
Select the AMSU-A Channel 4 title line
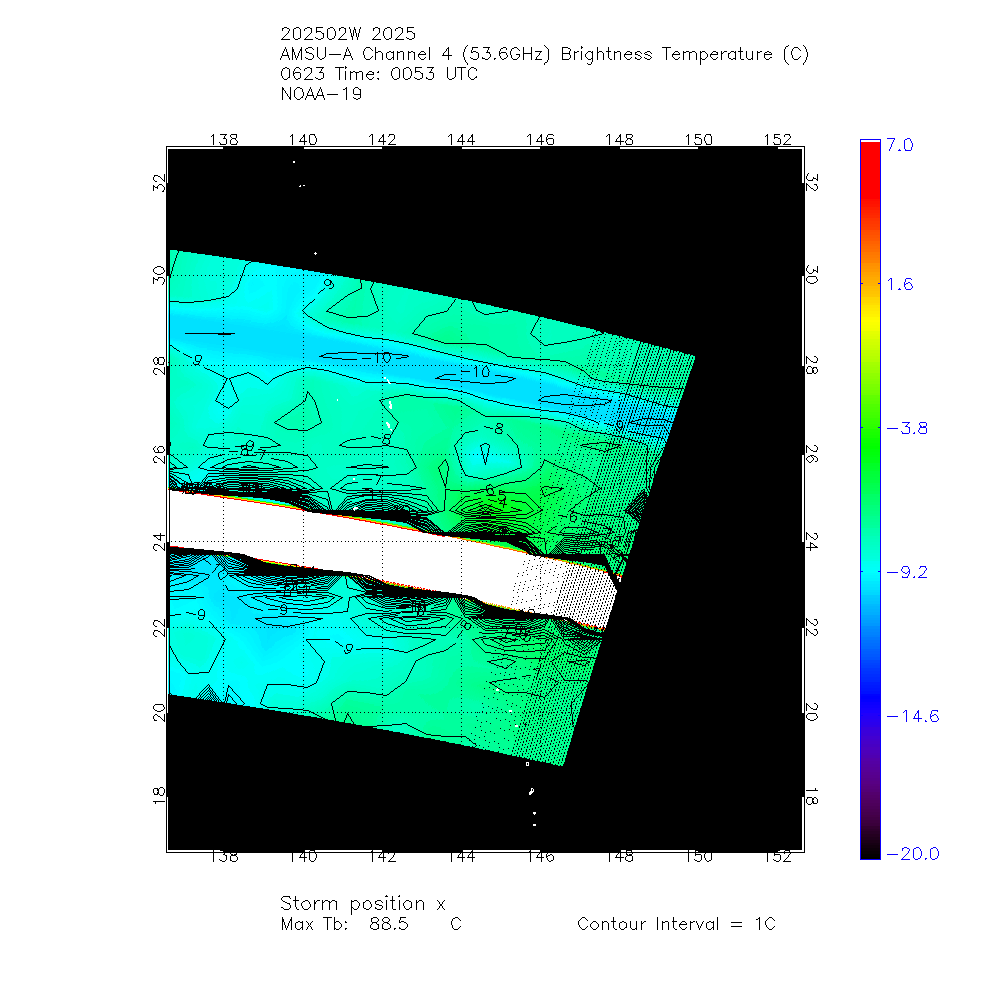point(545,55)
